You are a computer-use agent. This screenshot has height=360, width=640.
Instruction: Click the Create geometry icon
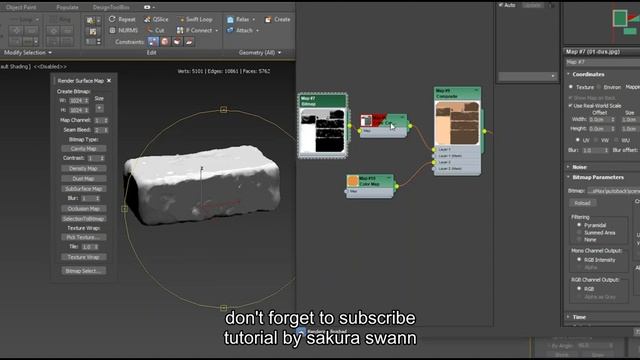[x=268, y=19]
